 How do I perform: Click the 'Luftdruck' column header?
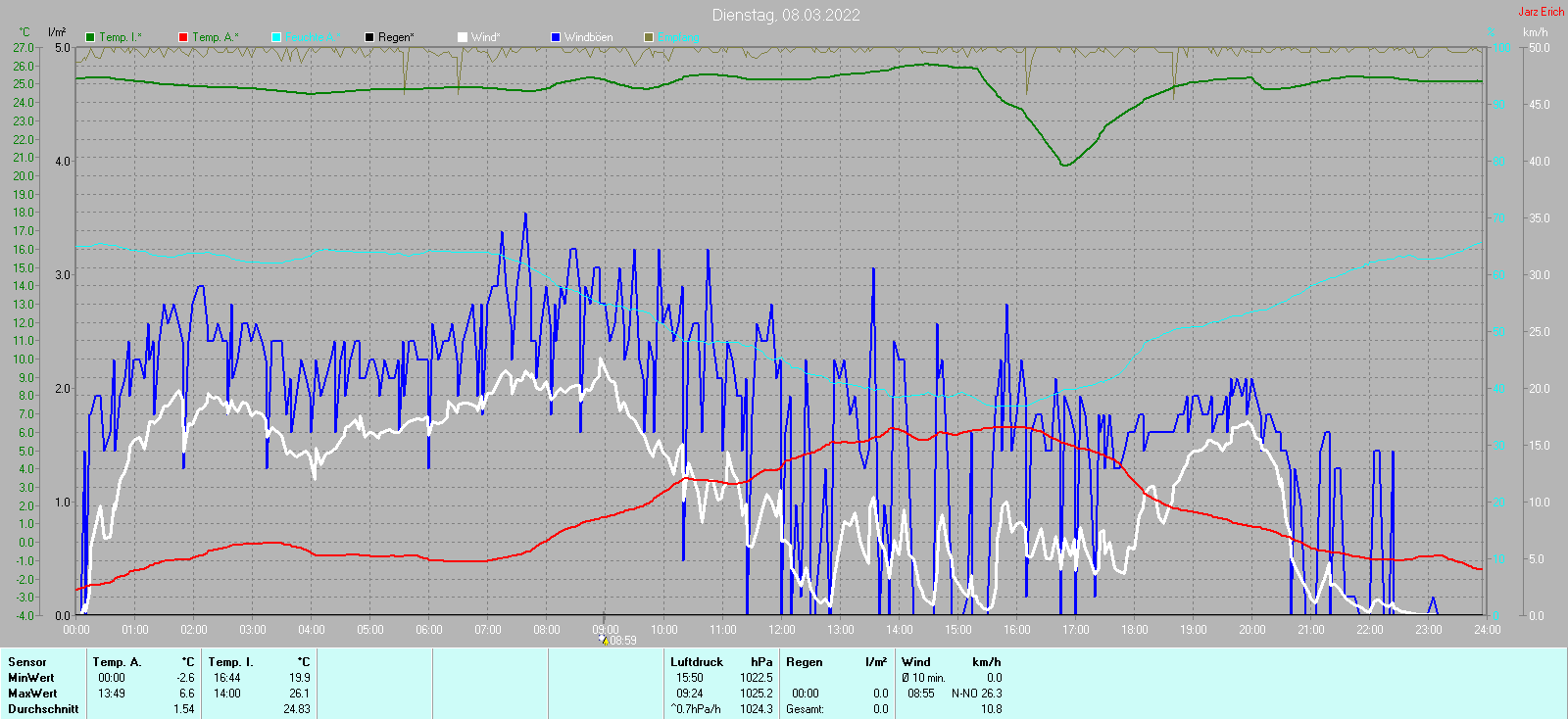tap(697, 662)
